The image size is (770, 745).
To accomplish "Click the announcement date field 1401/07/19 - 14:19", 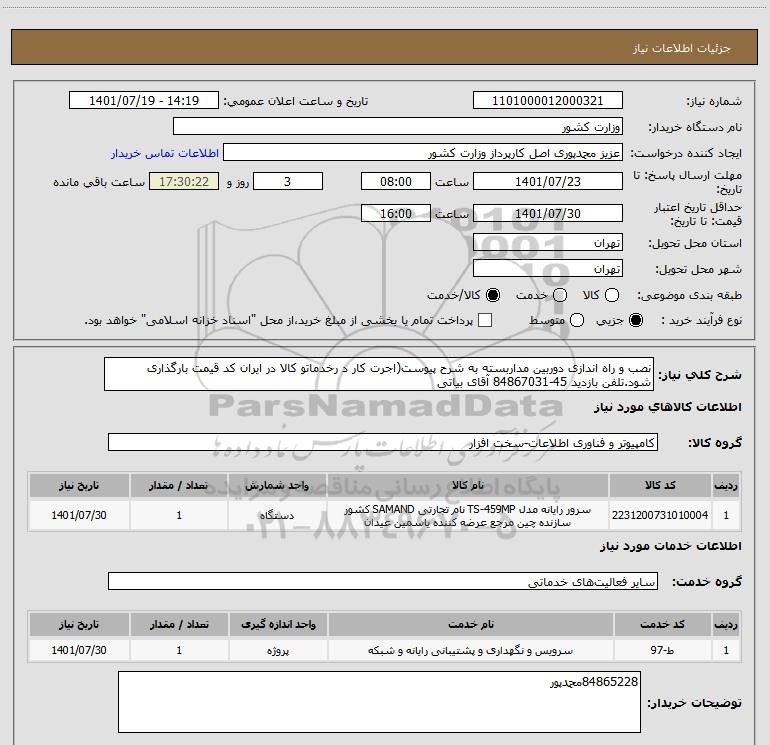I will [144, 100].
